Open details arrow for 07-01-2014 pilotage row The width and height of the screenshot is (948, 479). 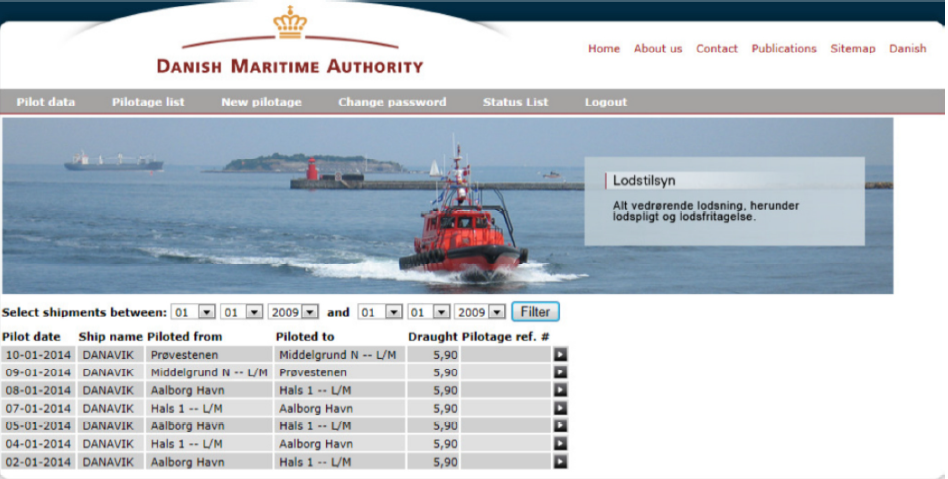(x=560, y=408)
